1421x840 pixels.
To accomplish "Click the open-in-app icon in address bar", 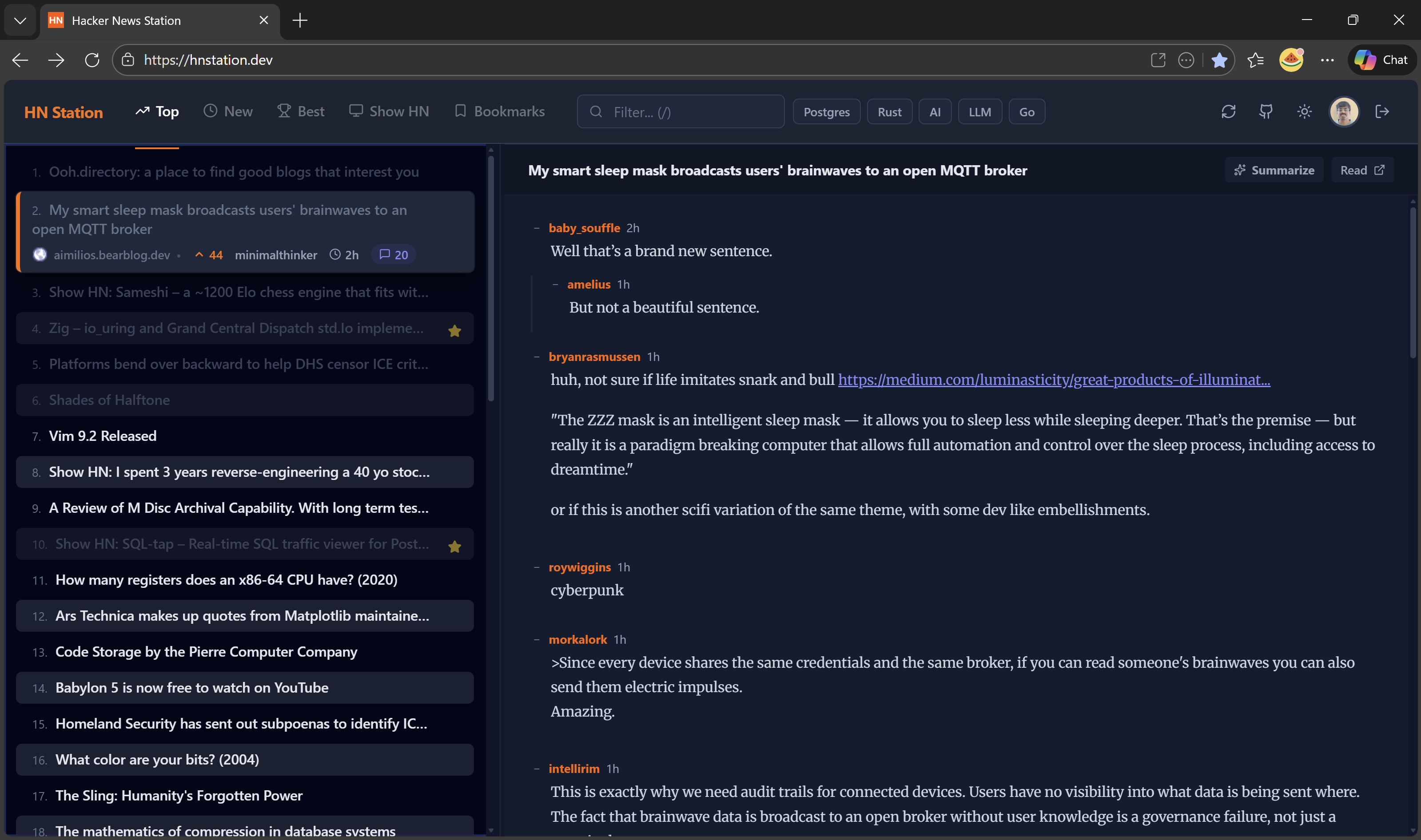I will (x=1158, y=60).
